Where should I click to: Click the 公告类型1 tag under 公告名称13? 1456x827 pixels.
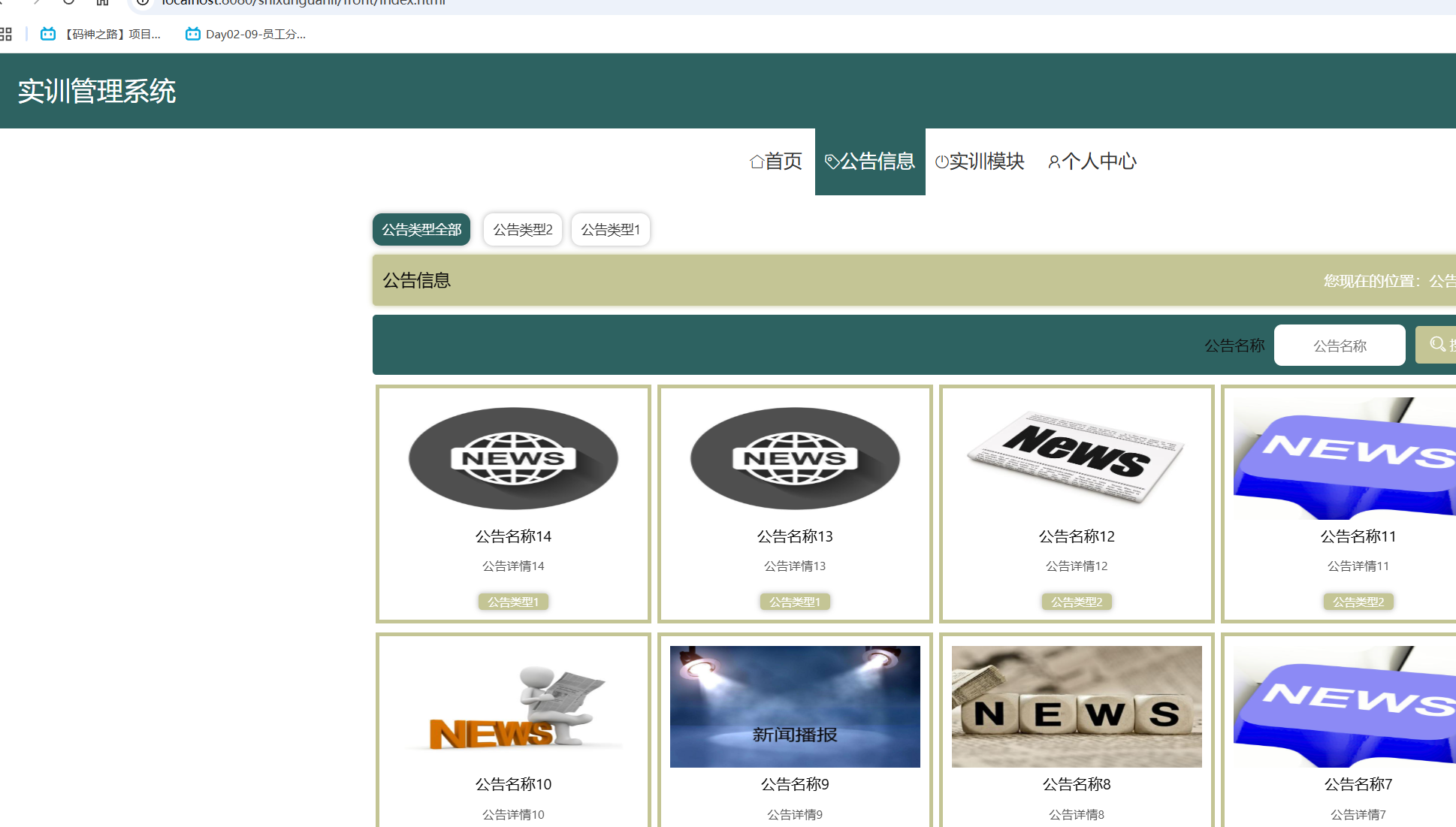click(x=795, y=602)
